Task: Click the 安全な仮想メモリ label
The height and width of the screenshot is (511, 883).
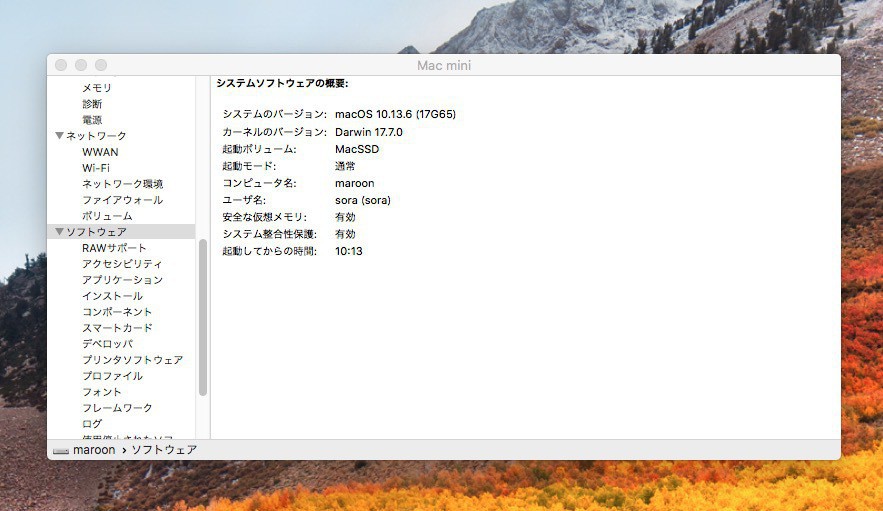Action: 265,217
